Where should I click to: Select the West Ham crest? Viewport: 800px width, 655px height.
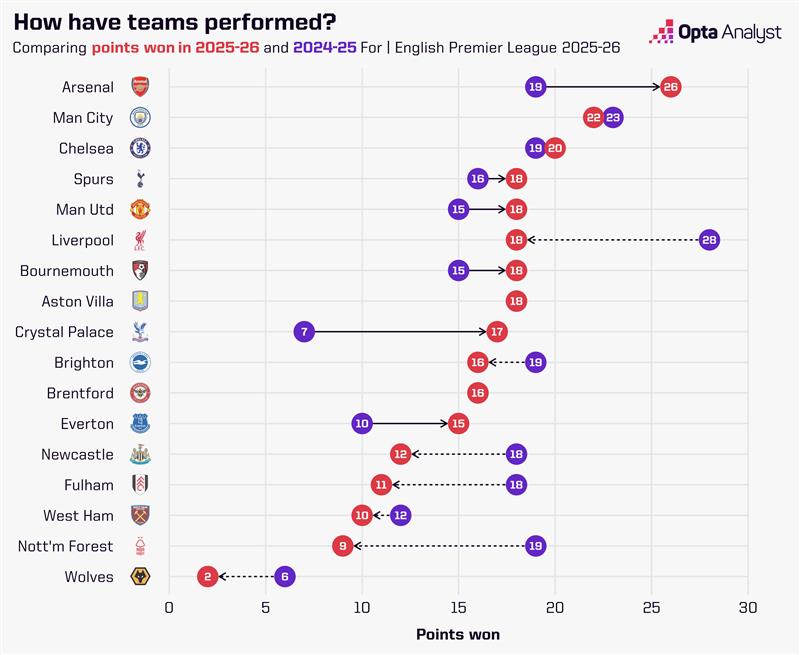140,515
